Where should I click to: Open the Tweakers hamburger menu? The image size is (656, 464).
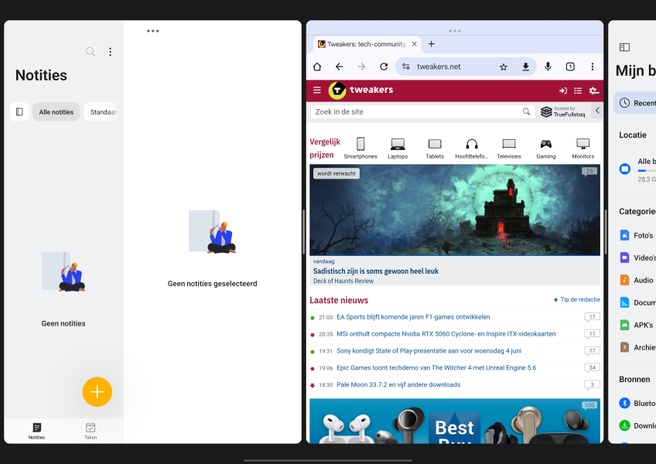click(317, 90)
